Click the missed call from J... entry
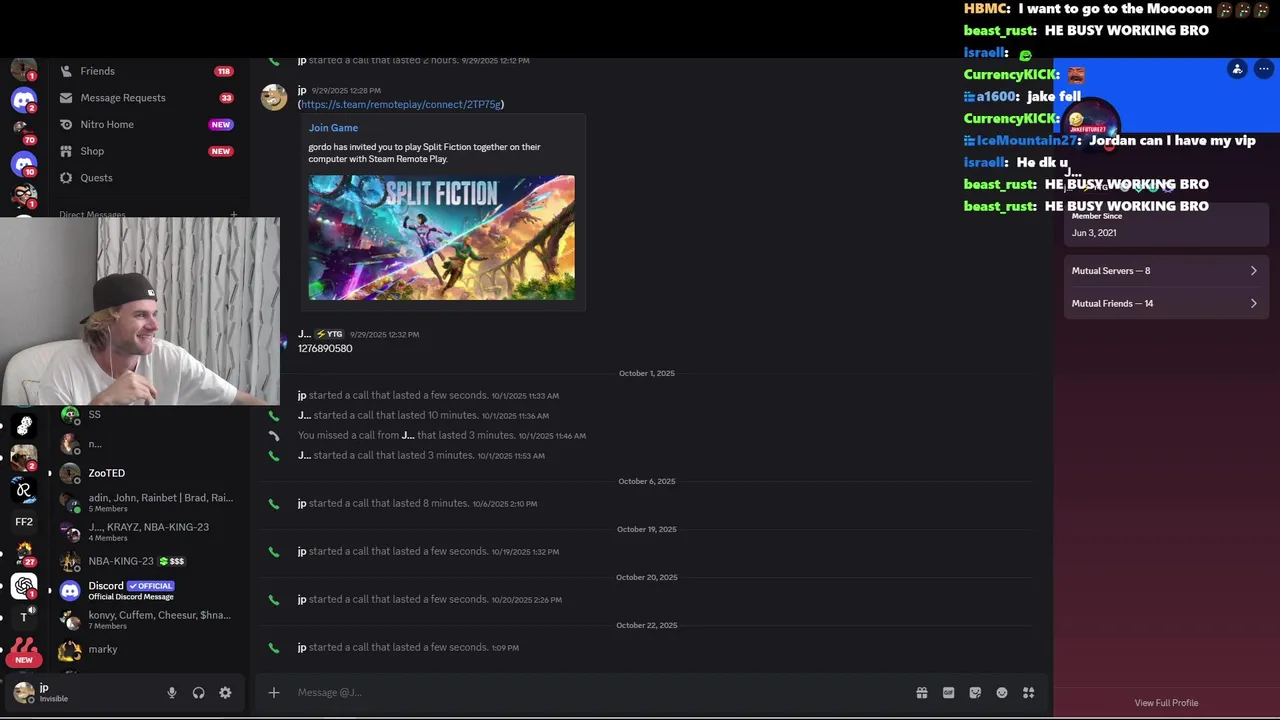Image resolution: width=1280 pixels, height=720 pixels. [441, 436]
